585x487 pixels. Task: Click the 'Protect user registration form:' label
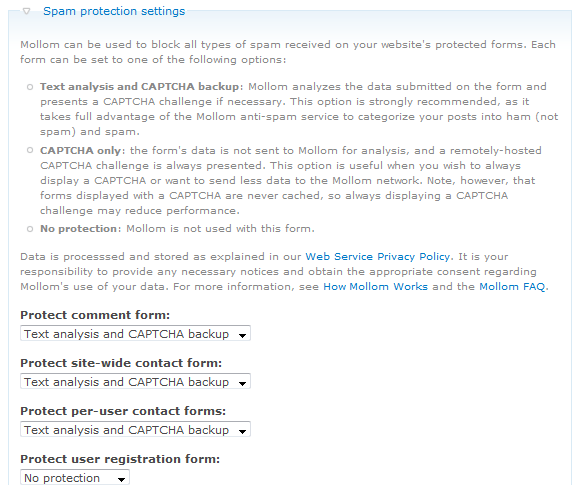click(120, 459)
